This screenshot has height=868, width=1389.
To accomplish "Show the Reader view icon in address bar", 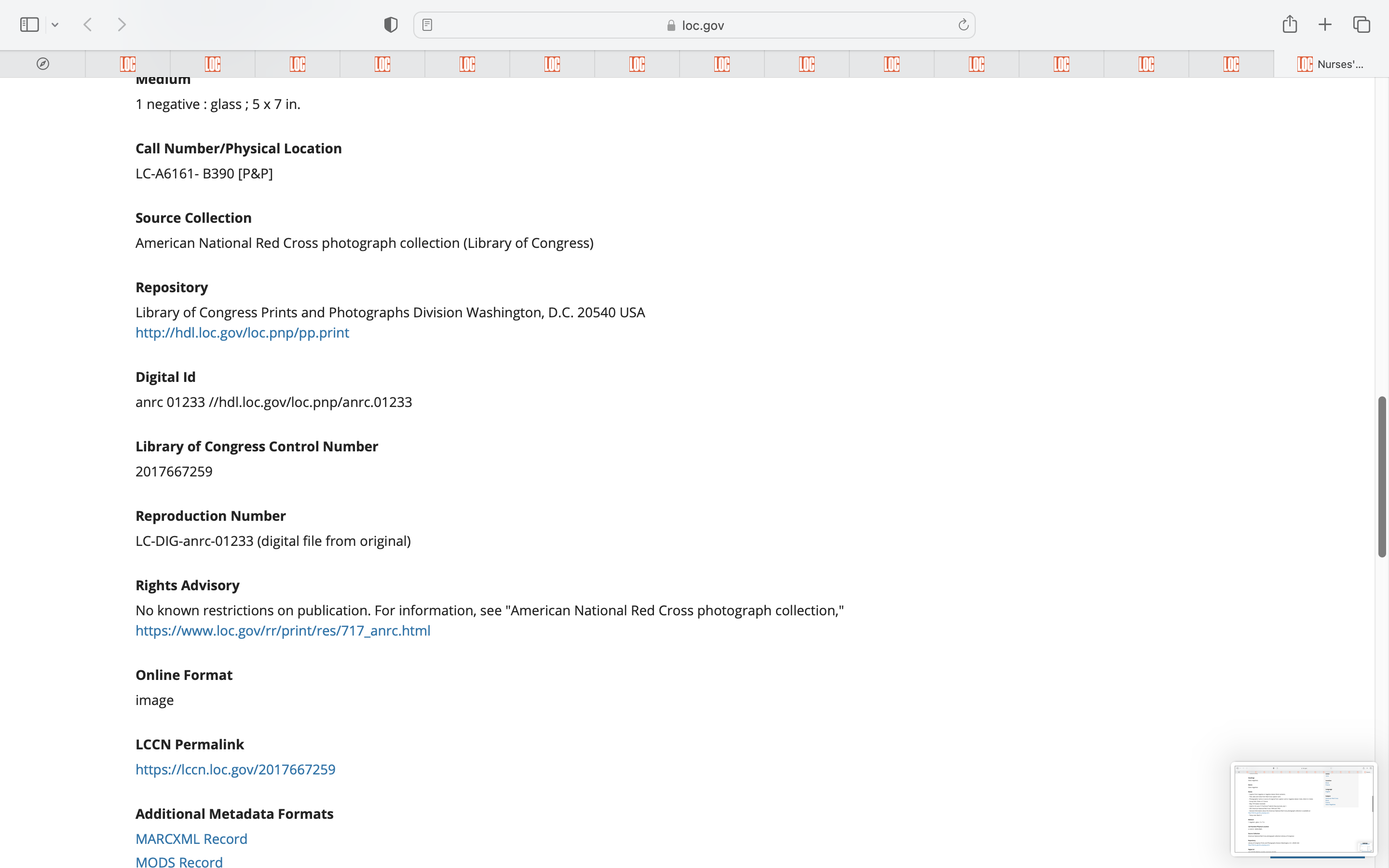I will click(427, 25).
